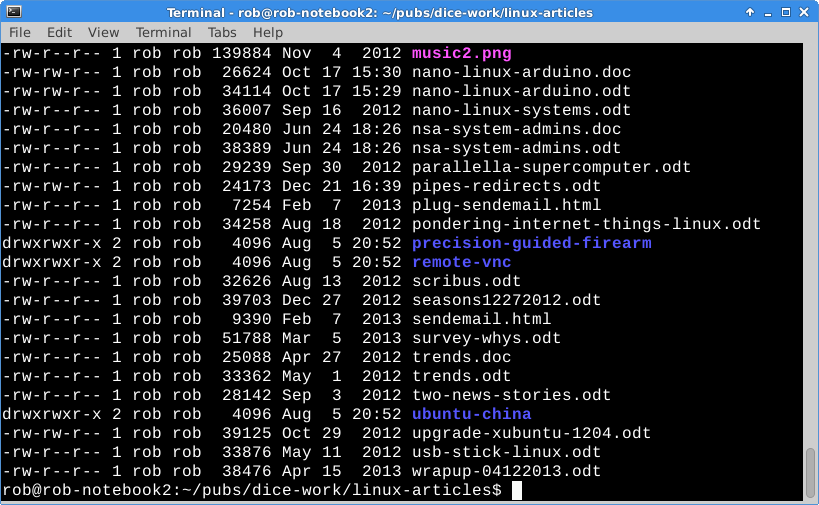Click the music2.png filename in the listing
819x505 pixels.
pyautogui.click(x=461, y=53)
